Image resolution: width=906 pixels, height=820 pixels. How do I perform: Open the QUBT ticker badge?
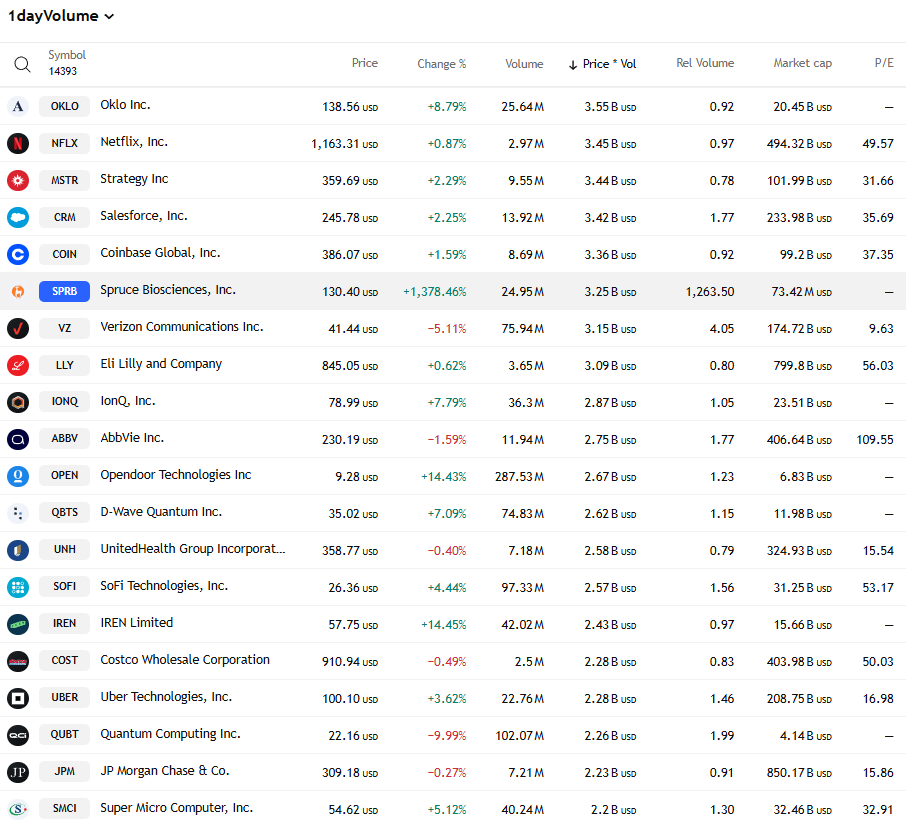[65, 735]
